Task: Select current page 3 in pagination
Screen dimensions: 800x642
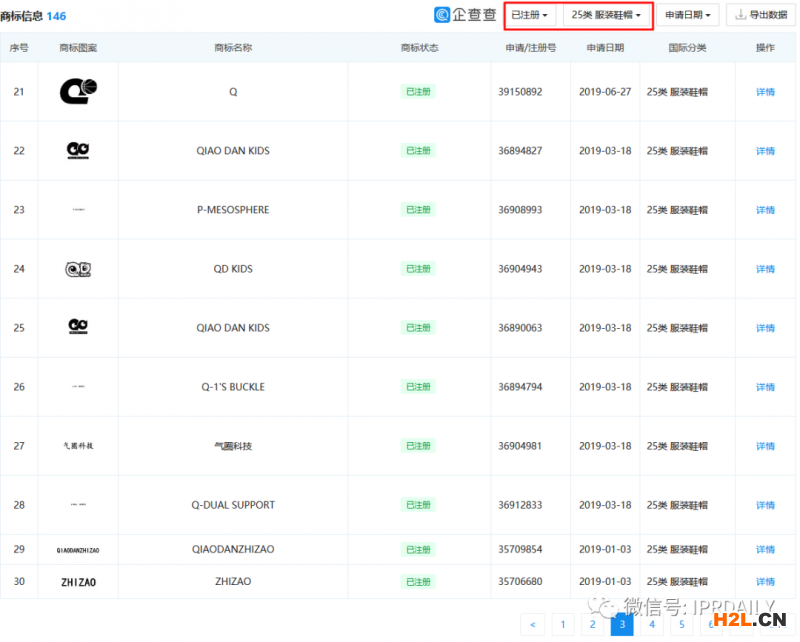Action: point(622,625)
